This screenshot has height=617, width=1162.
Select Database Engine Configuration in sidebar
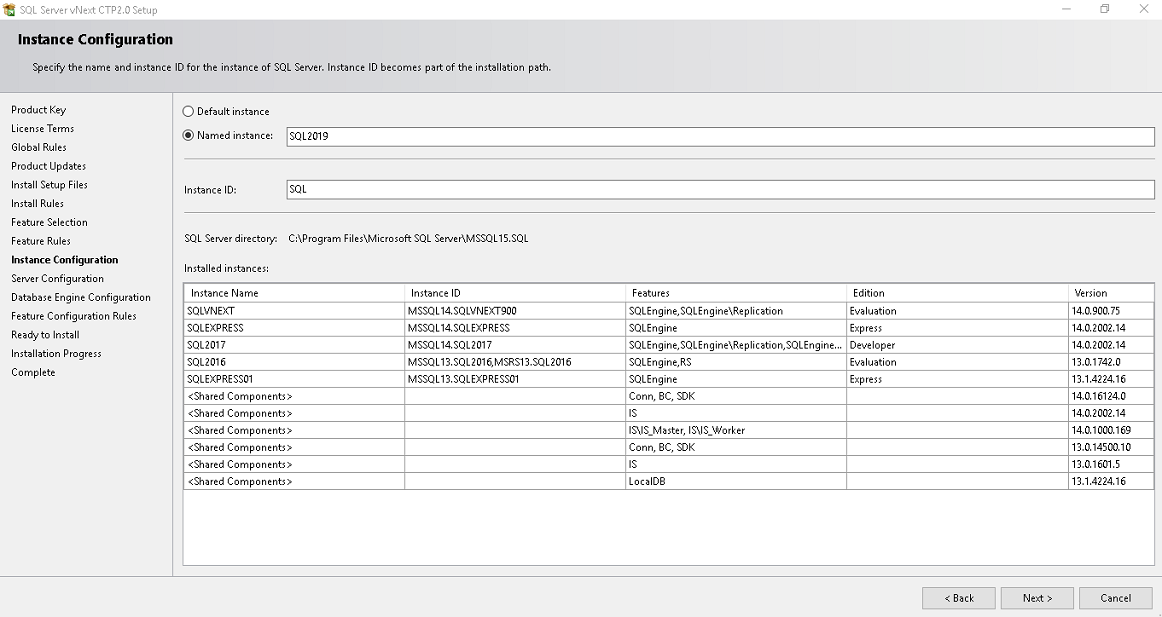(81, 297)
